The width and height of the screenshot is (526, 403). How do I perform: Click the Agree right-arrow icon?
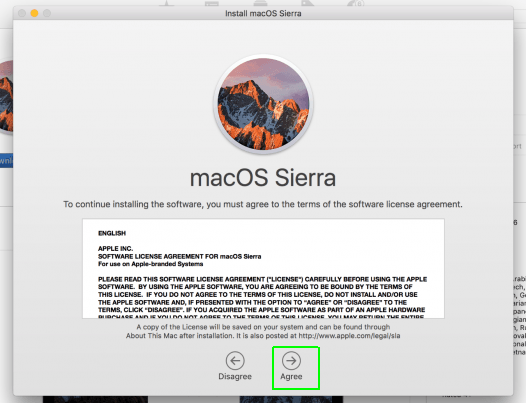click(x=291, y=360)
